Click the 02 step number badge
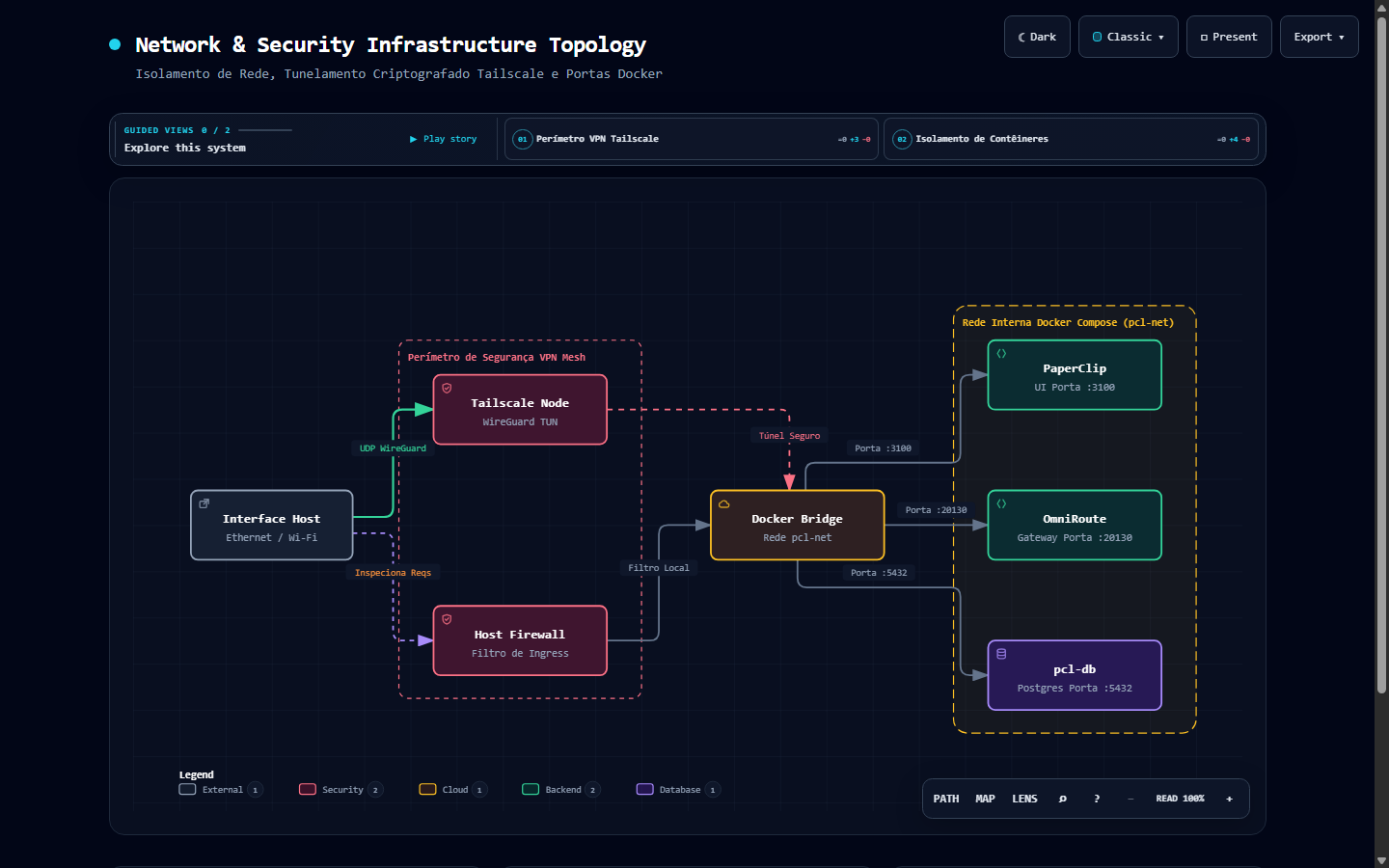 click(x=902, y=139)
